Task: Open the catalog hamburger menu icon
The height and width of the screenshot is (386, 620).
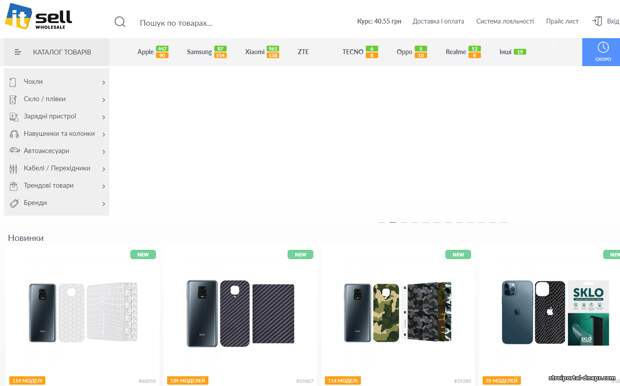Action: (x=17, y=52)
